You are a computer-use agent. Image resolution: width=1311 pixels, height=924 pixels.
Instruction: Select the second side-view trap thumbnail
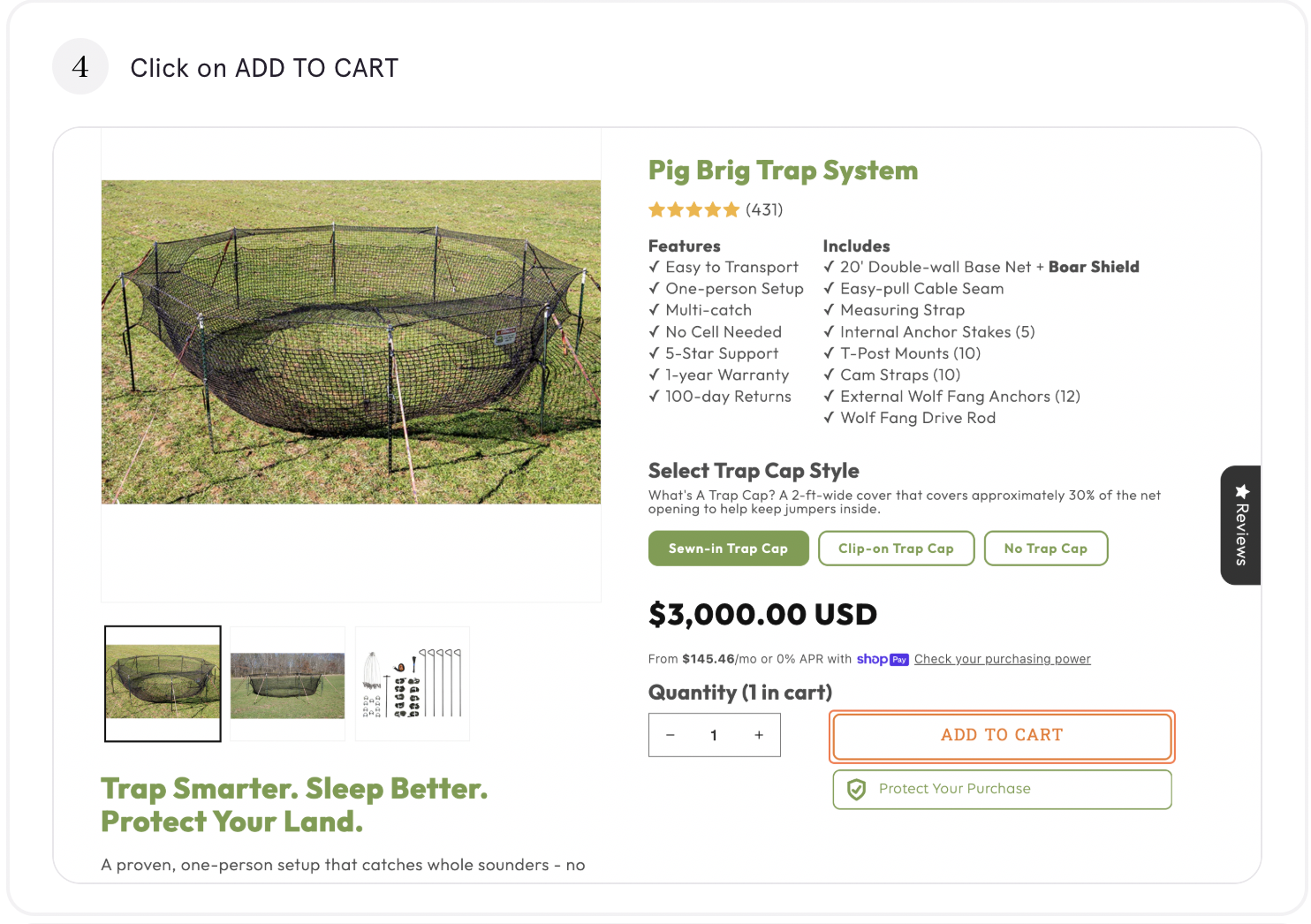(x=287, y=684)
